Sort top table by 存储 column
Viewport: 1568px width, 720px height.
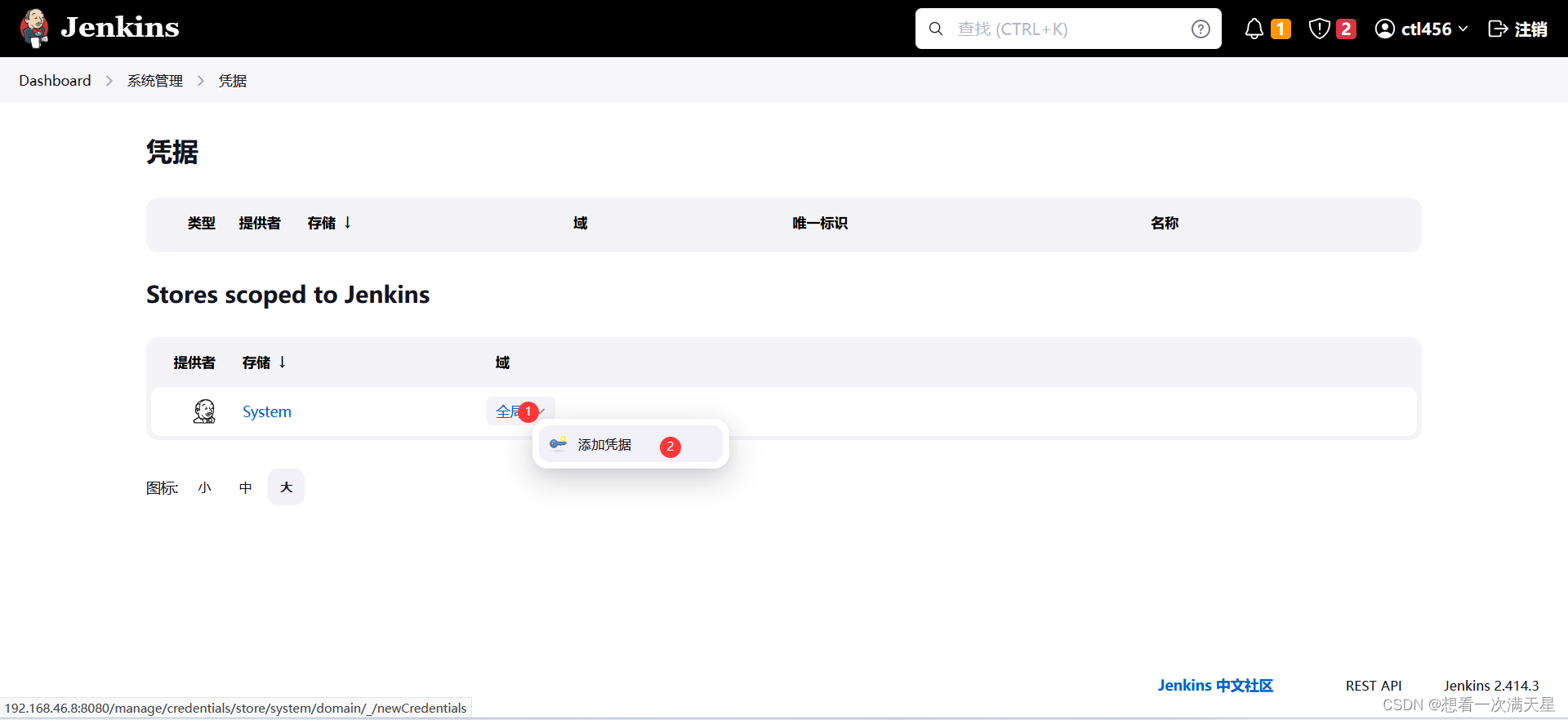pos(329,223)
